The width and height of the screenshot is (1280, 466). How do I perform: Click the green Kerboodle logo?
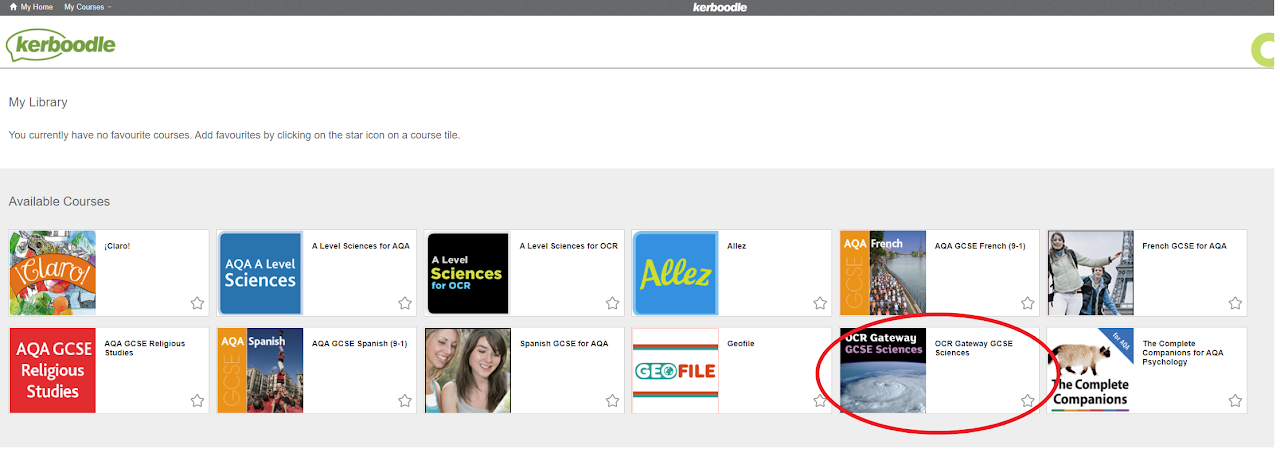point(61,44)
